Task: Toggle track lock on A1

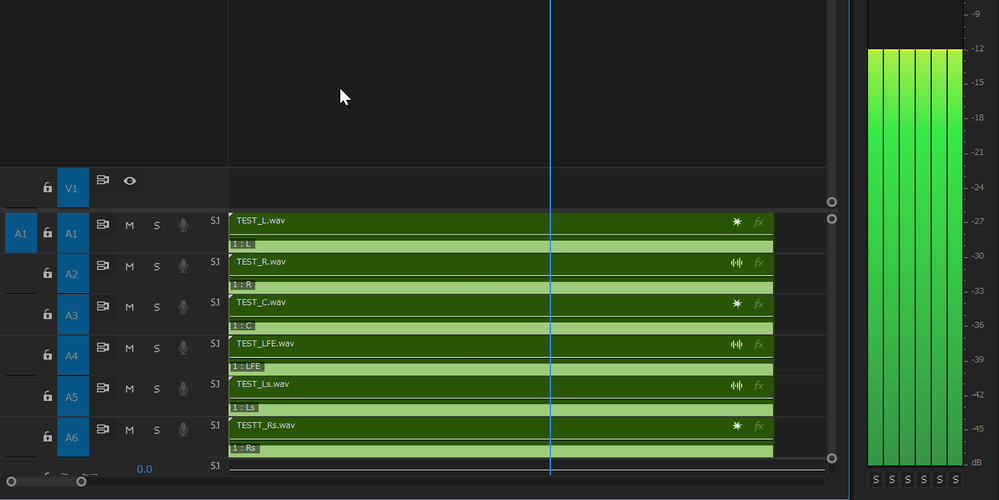Action: (x=47, y=233)
